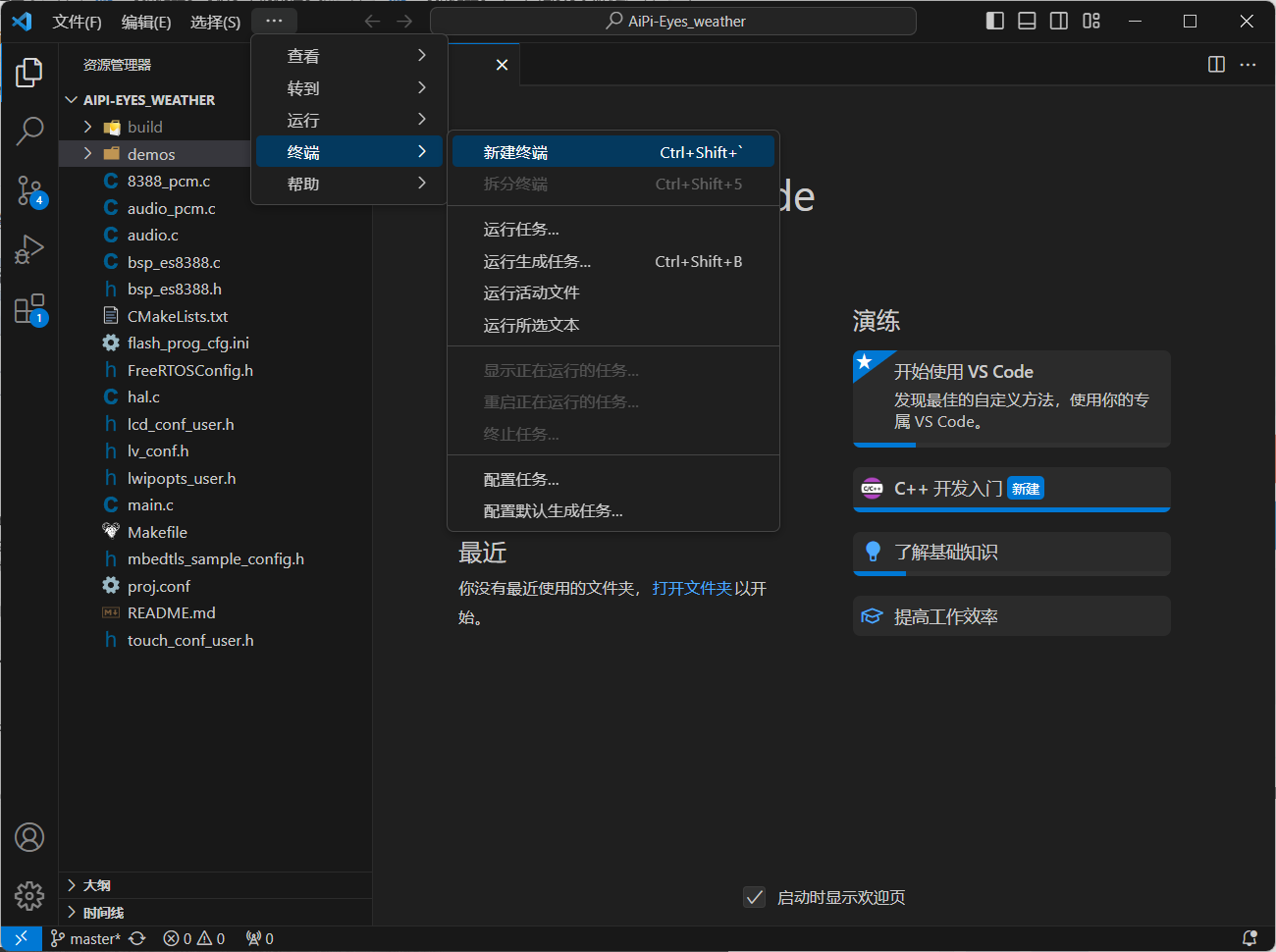Image resolution: width=1276 pixels, height=952 pixels.
Task: Open the 编辑(E) menu
Action: tap(145, 22)
